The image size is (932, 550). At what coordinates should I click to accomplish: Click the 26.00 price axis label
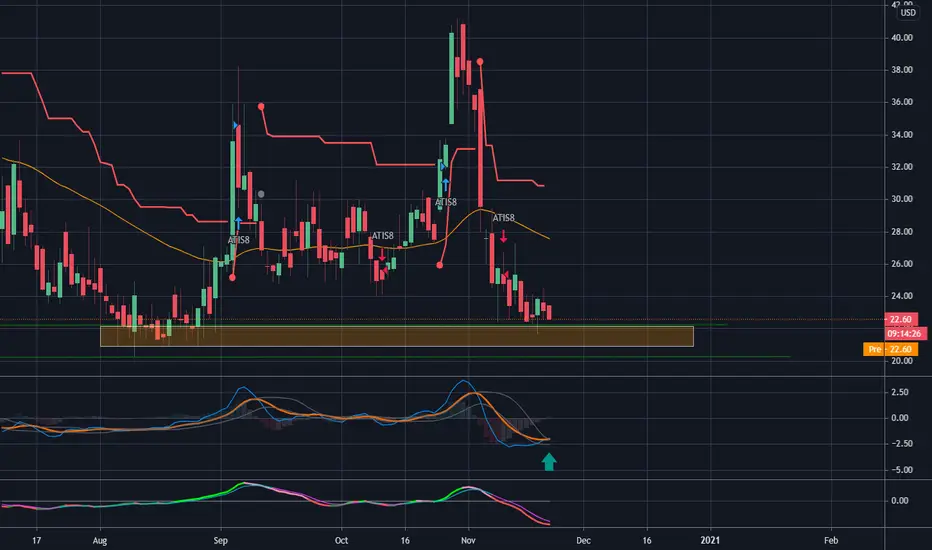[902, 263]
